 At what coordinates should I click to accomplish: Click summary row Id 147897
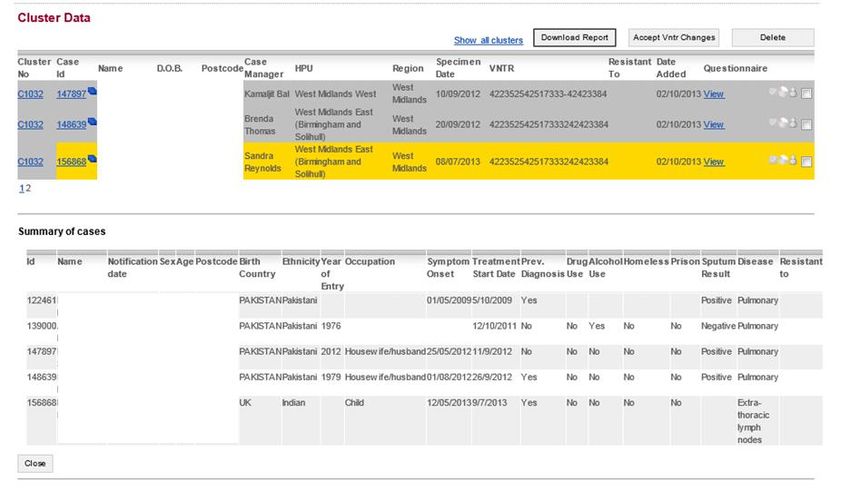pyautogui.click(x=42, y=351)
